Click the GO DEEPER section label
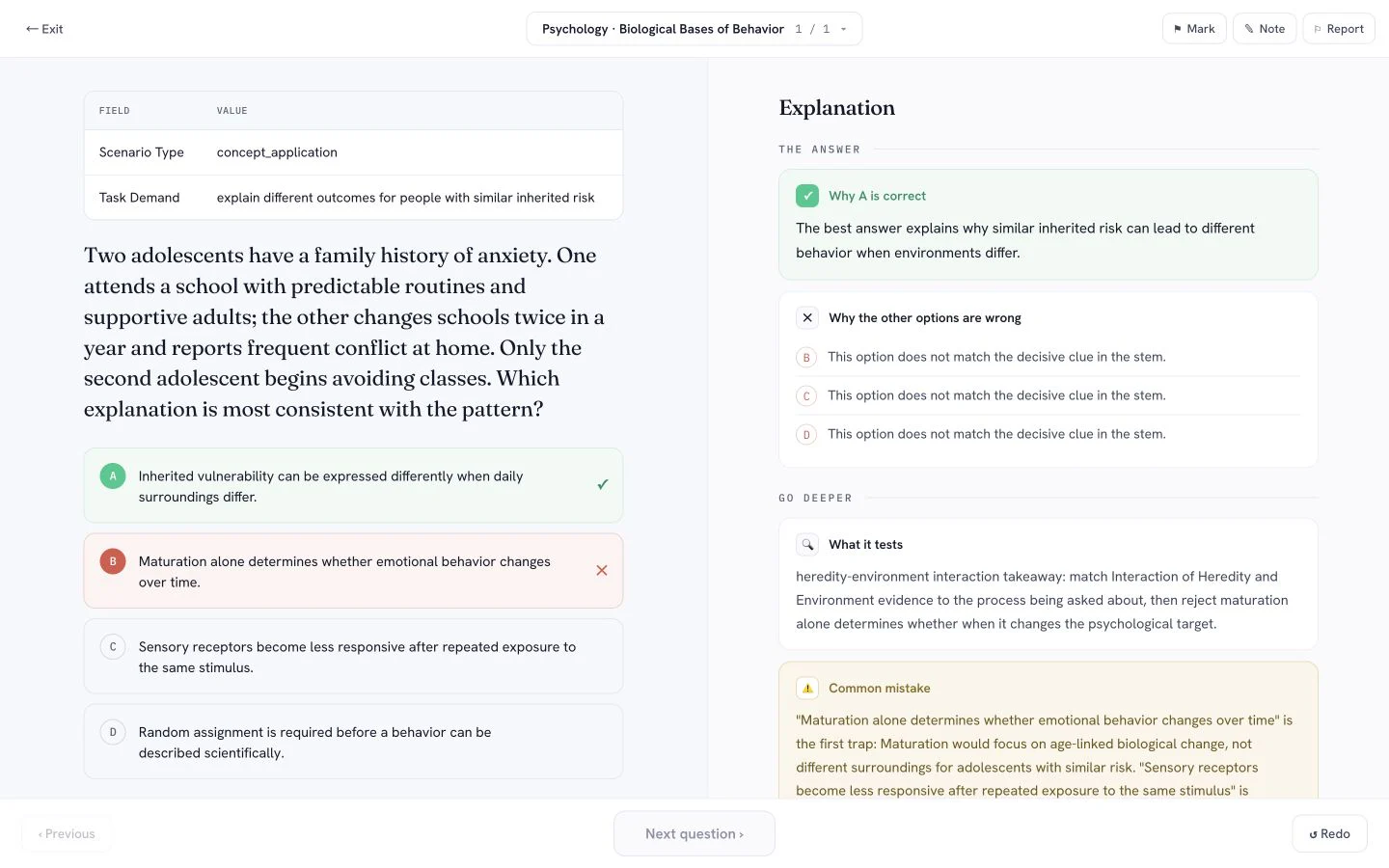Viewport: 1389px width, 868px height. (816, 499)
